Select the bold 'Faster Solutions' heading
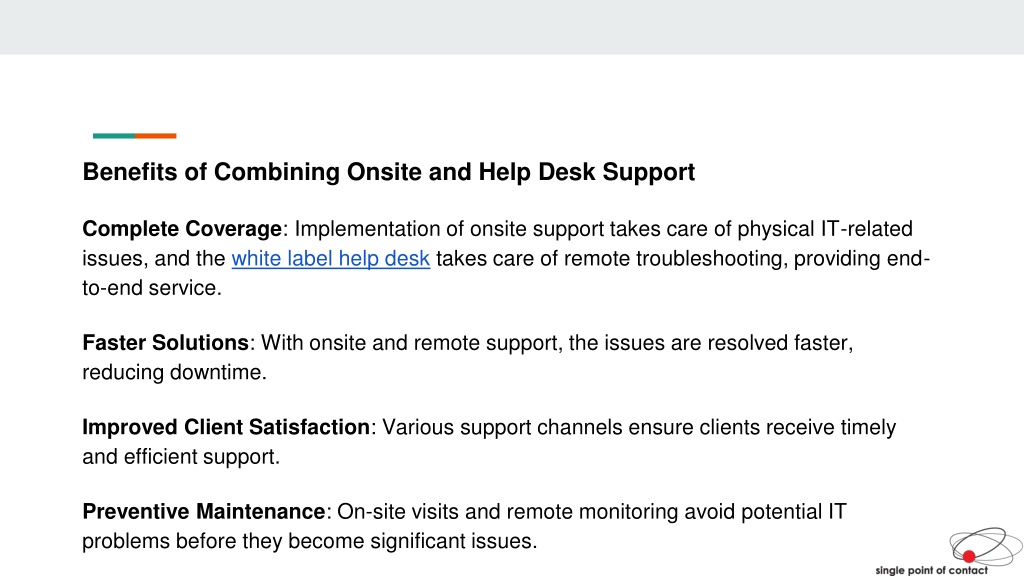The image size is (1024, 576). tap(165, 342)
